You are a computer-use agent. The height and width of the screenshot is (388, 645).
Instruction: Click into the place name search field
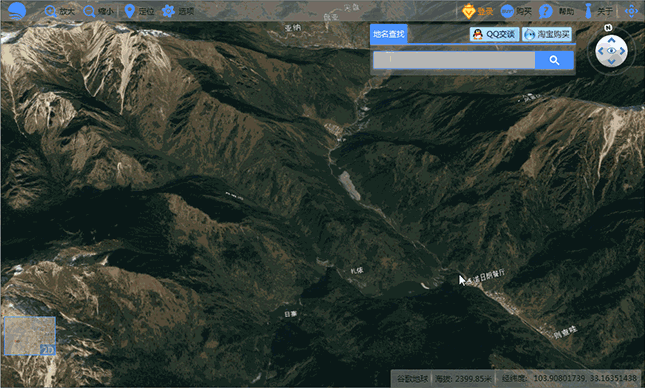point(454,60)
